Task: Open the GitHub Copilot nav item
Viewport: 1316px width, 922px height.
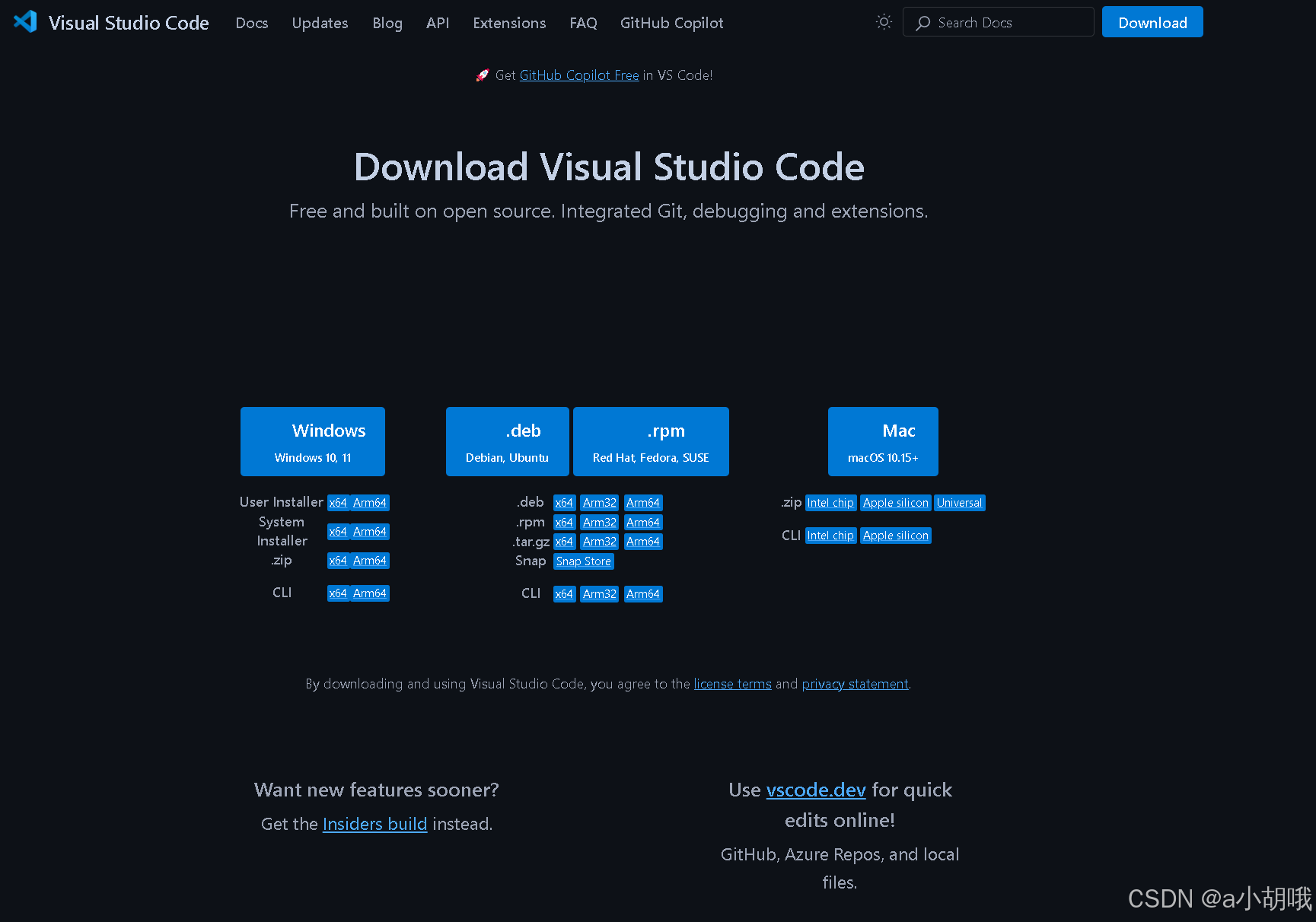Action: pyautogui.click(x=671, y=23)
